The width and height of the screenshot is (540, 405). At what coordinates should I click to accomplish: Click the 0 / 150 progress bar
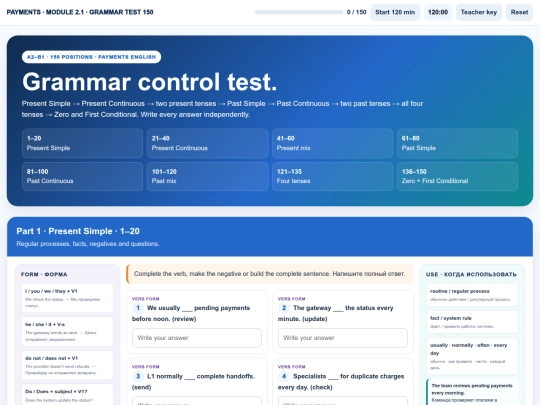coord(299,12)
